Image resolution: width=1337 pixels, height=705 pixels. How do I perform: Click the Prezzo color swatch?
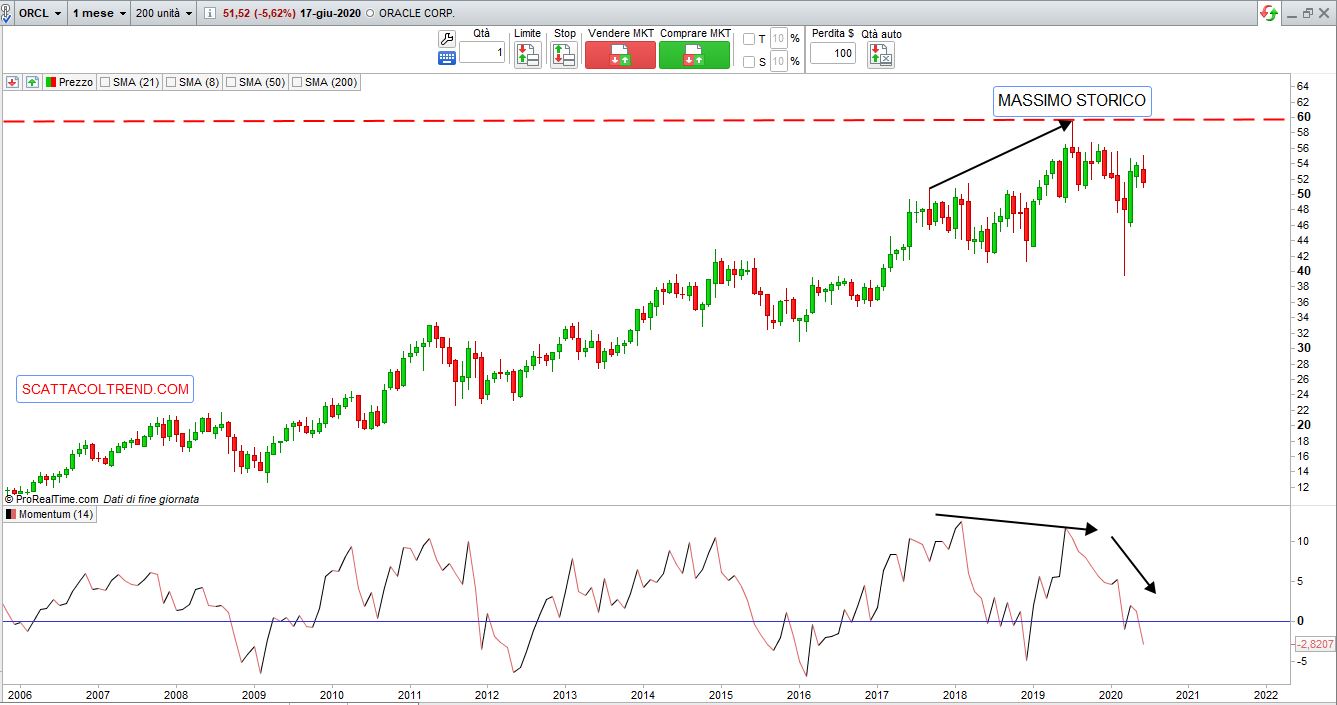[x=50, y=82]
